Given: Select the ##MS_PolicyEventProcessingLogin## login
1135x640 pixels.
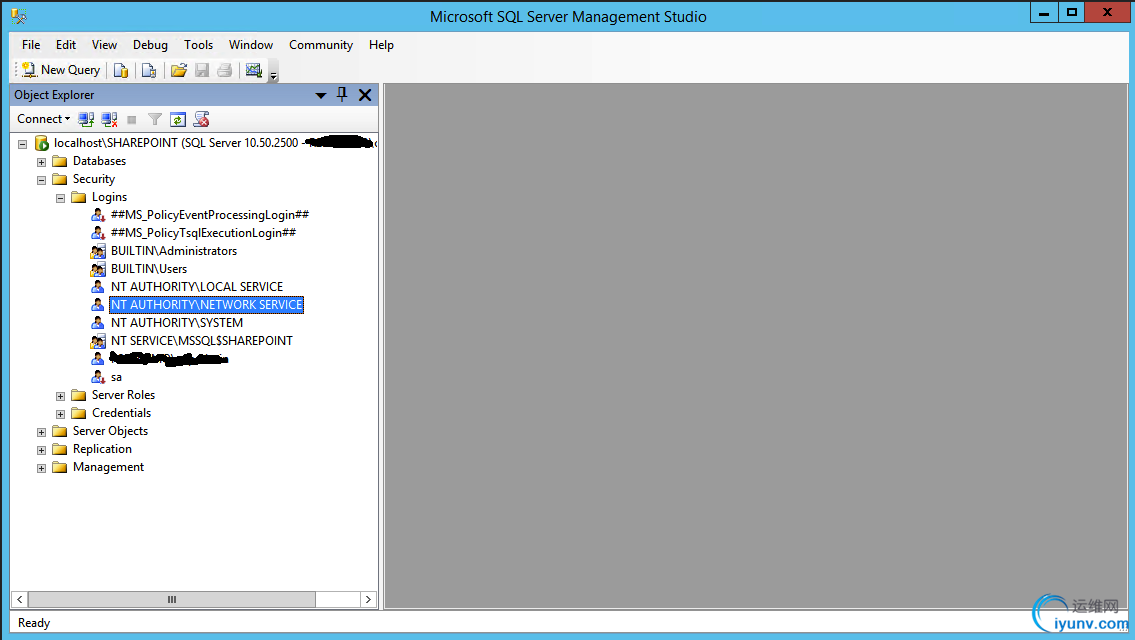Looking at the screenshot, I should point(210,214).
